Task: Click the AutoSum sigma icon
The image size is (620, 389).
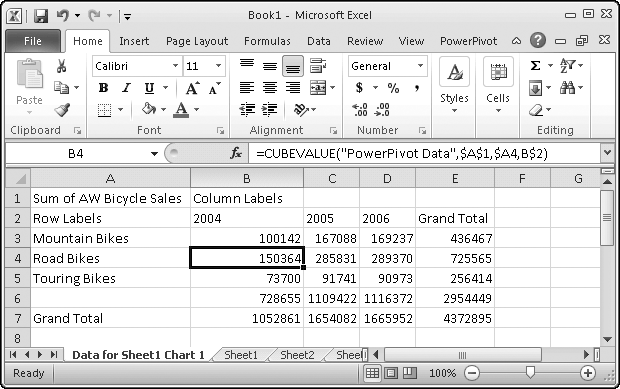Action: (535, 66)
